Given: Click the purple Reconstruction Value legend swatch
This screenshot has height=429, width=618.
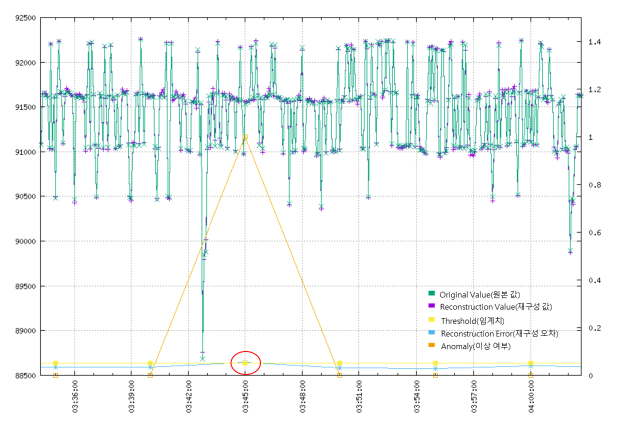Looking at the screenshot, I should pyautogui.click(x=432, y=307).
